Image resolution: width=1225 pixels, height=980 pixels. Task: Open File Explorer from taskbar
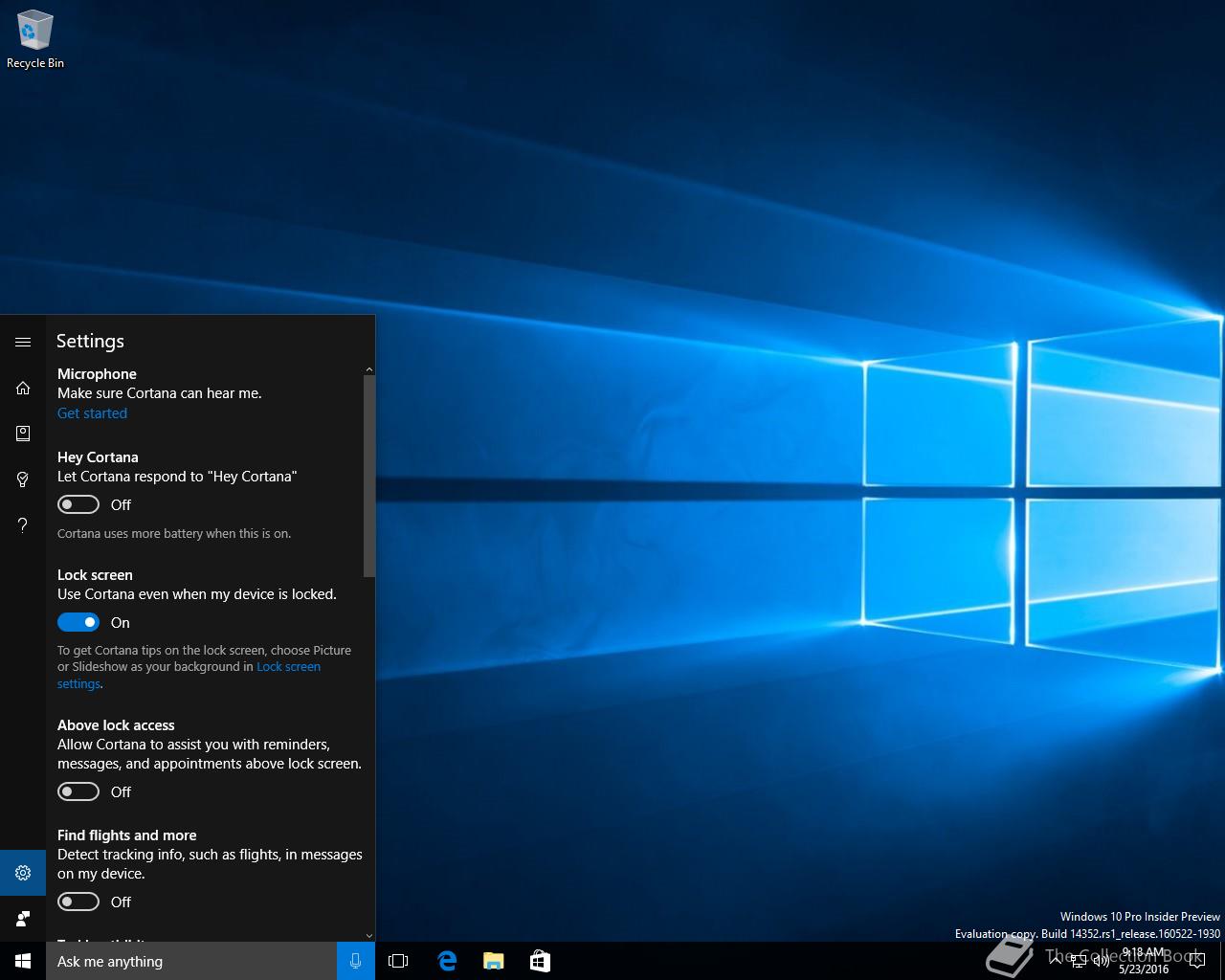click(x=493, y=961)
